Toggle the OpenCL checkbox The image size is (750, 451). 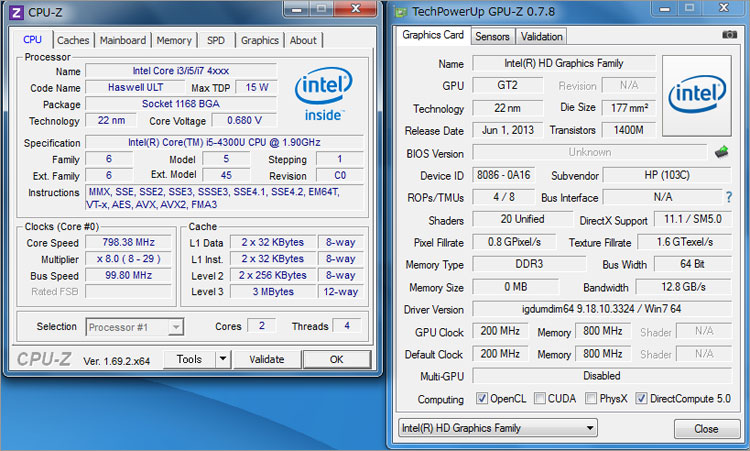(x=483, y=398)
